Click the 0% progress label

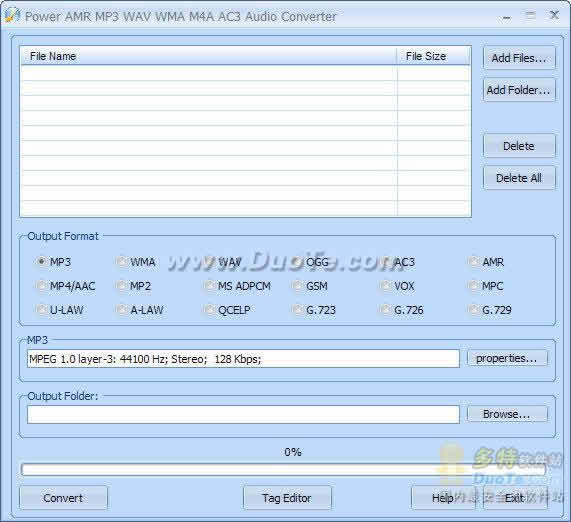292,452
